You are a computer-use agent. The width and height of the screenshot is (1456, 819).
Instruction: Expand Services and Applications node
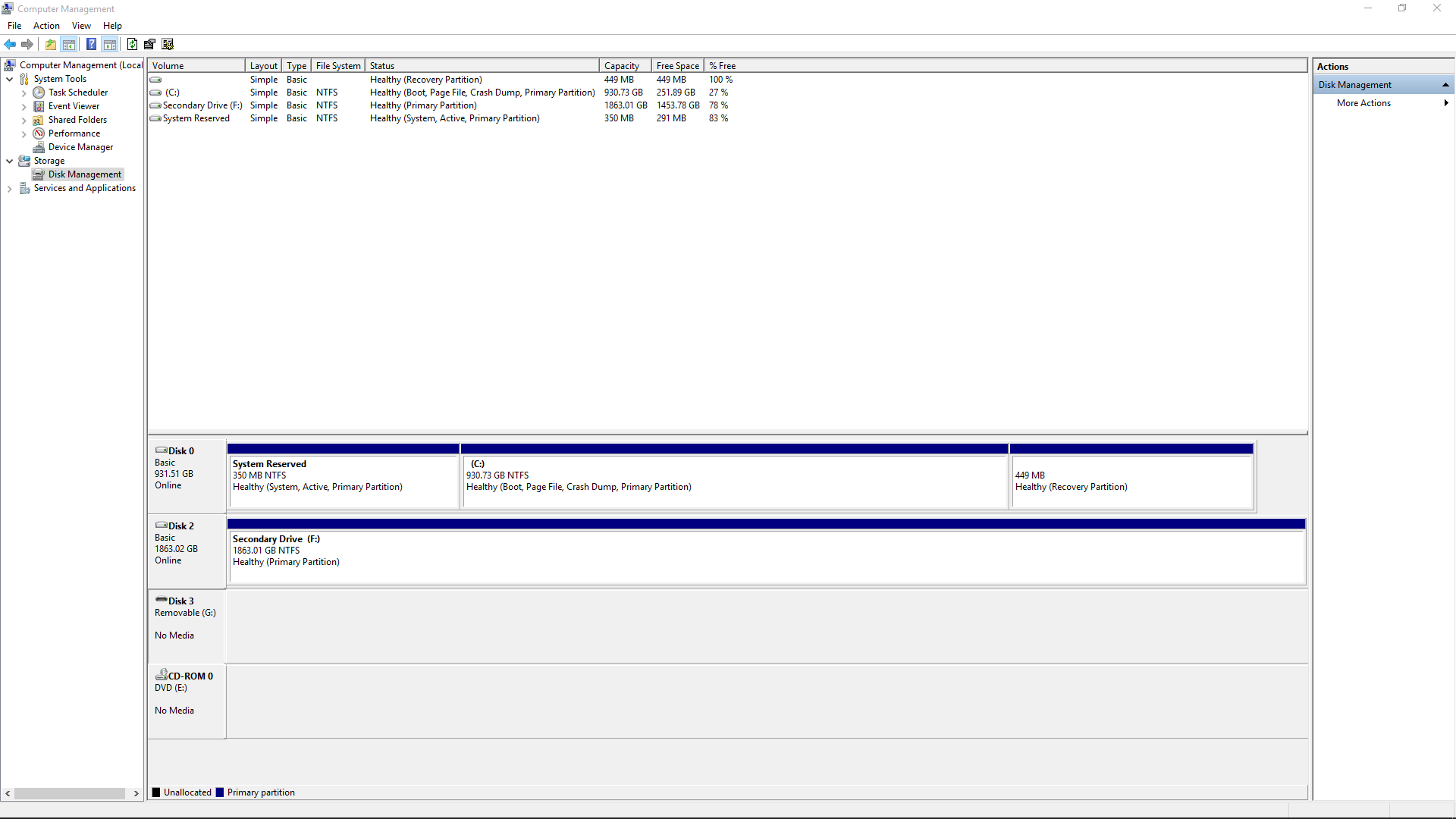[x=9, y=188]
